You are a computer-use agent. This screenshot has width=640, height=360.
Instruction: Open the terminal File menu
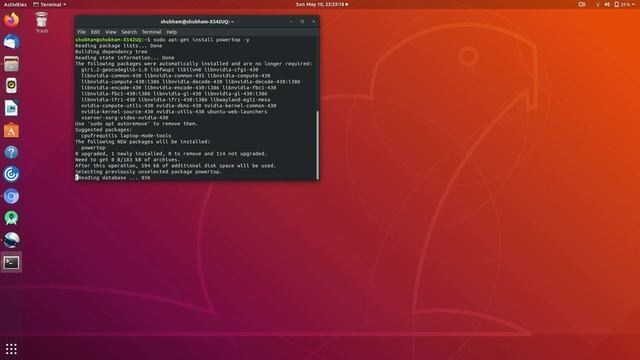pyautogui.click(x=82, y=32)
